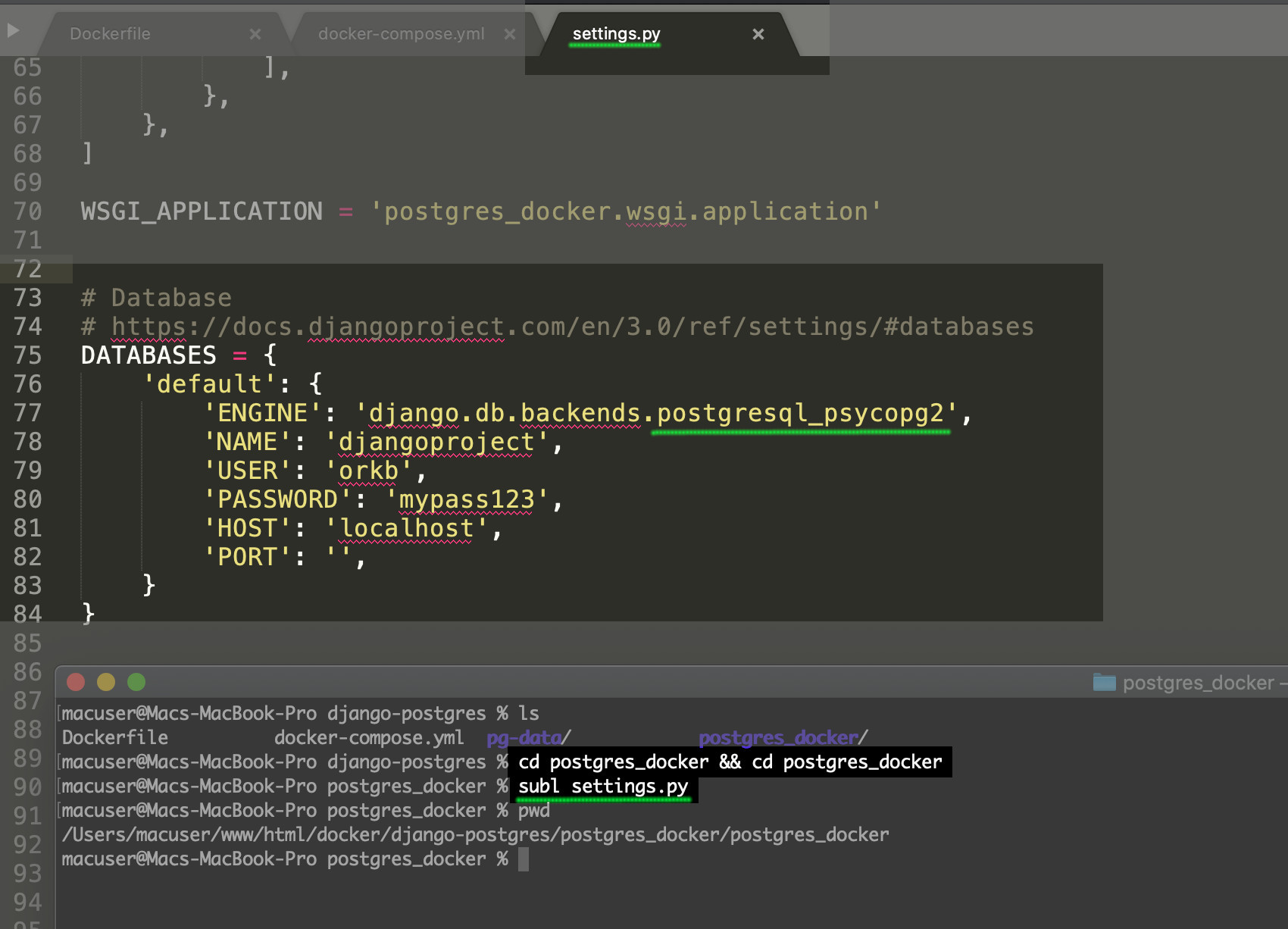Close the docker-compose.yml tab with its X

(509, 33)
